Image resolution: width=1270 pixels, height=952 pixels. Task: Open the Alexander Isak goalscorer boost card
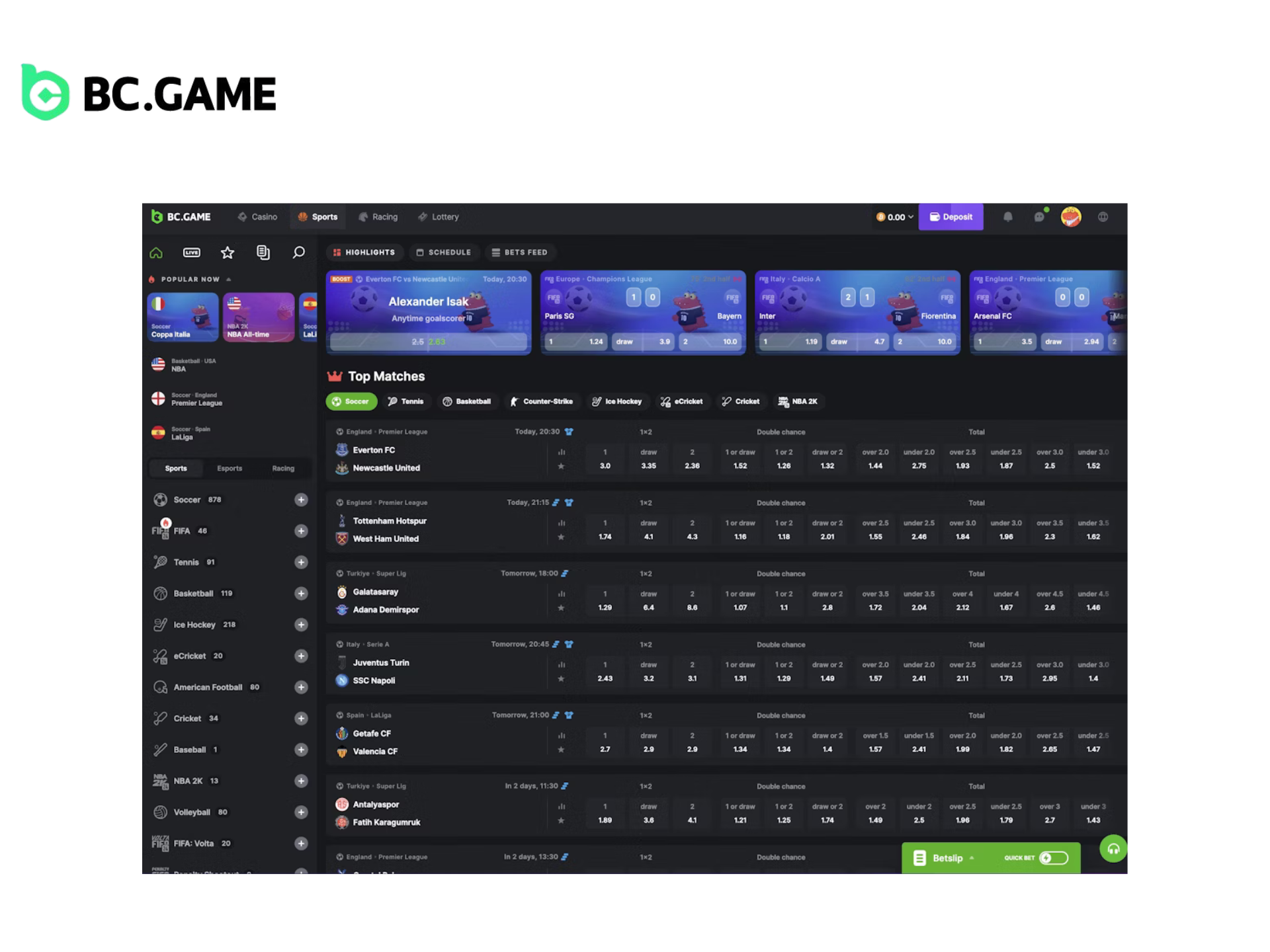[x=429, y=312]
